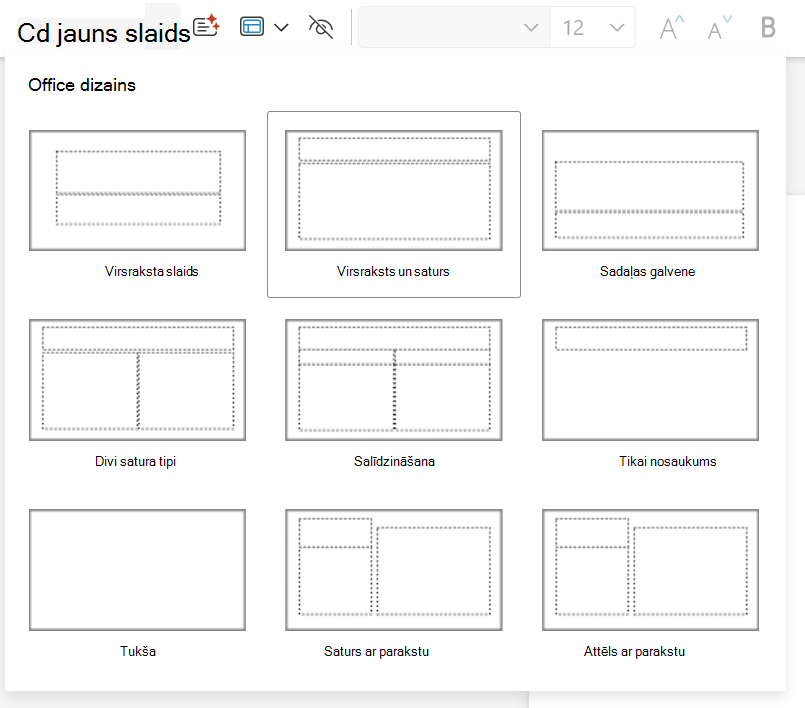Screen dimensions: 805x708
Task: Select the Tukša blank layout thumbnail
Action: pyautogui.click(x=138, y=570)
